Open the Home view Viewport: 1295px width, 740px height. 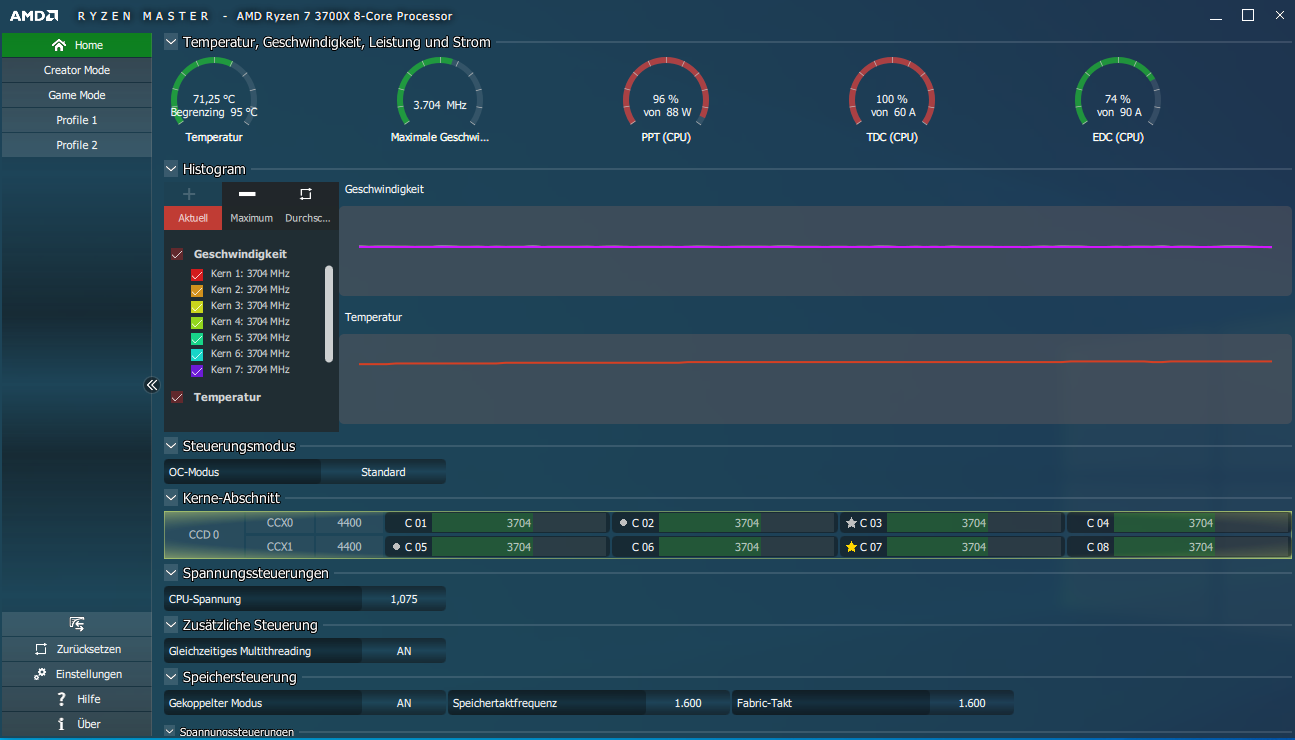[x=77, y=45]
